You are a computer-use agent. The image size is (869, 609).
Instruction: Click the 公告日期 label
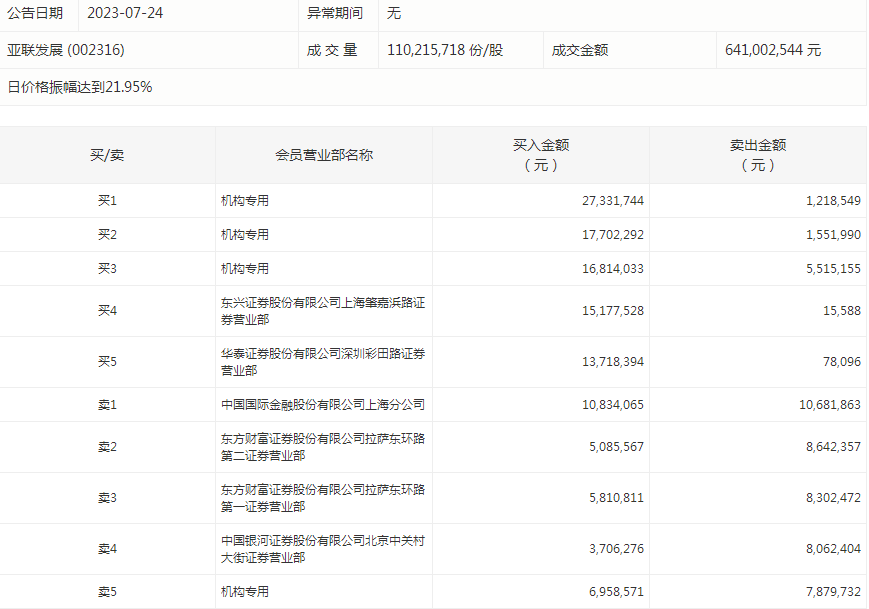pyautogui.click(x=35, y=13)
